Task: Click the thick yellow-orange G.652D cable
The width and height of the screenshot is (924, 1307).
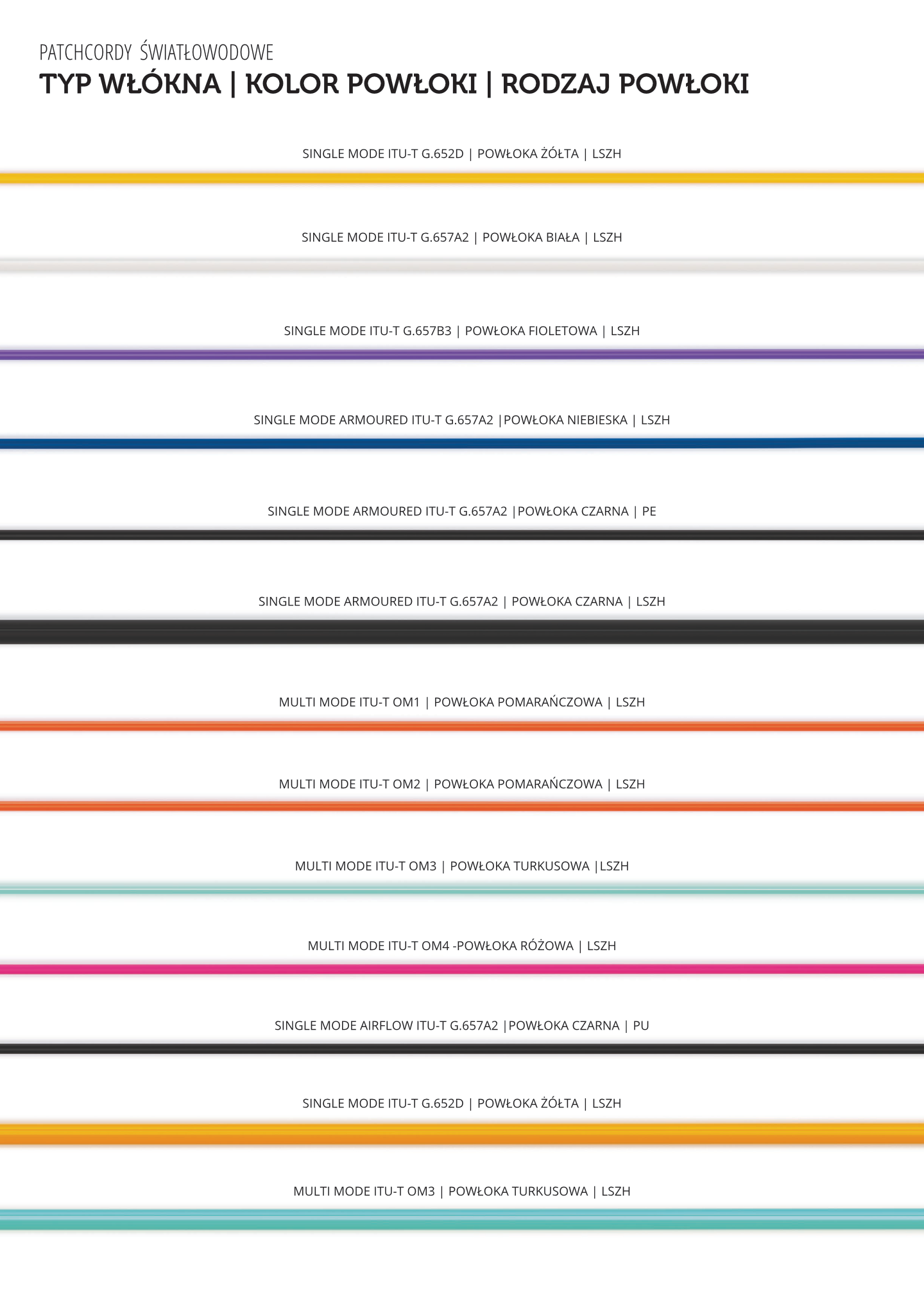Action: [462, 1134]
